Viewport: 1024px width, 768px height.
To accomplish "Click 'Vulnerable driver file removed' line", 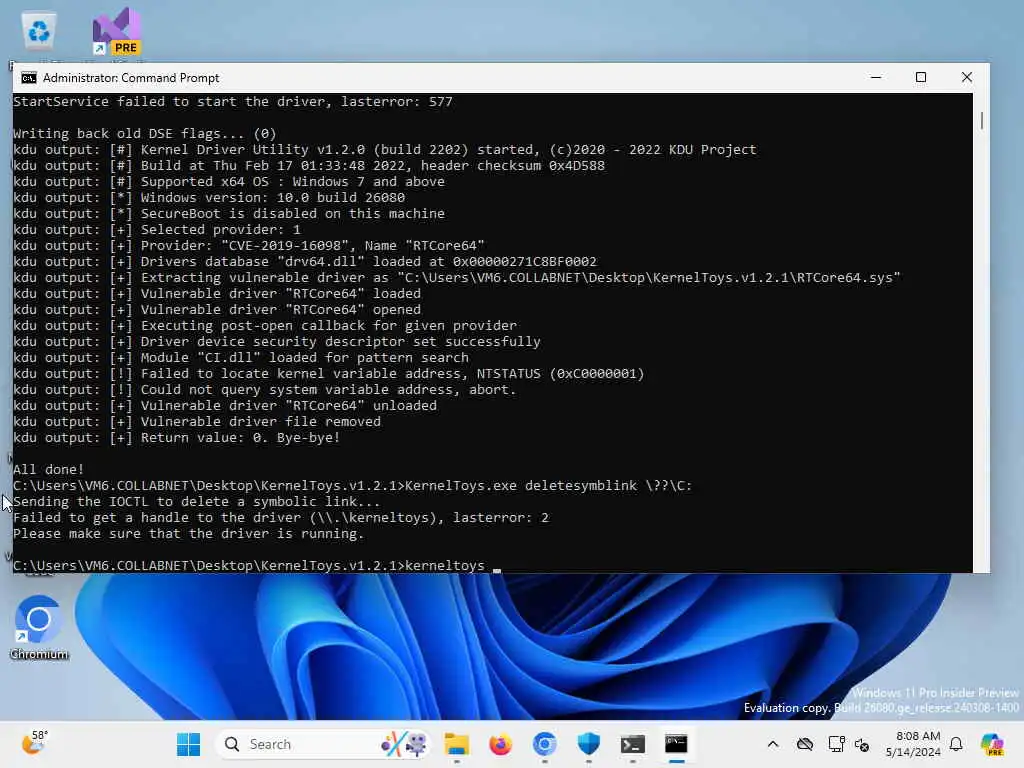I will tap(197, 421).
